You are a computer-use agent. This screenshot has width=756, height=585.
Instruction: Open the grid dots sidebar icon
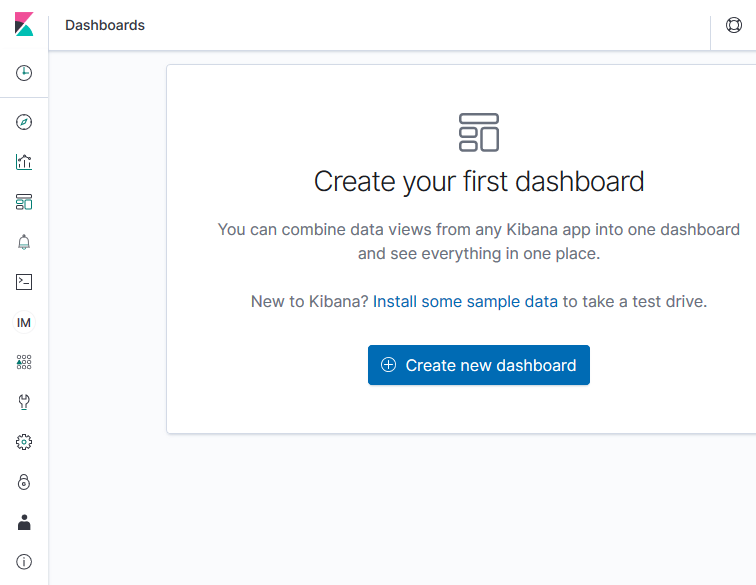(24, 362)
